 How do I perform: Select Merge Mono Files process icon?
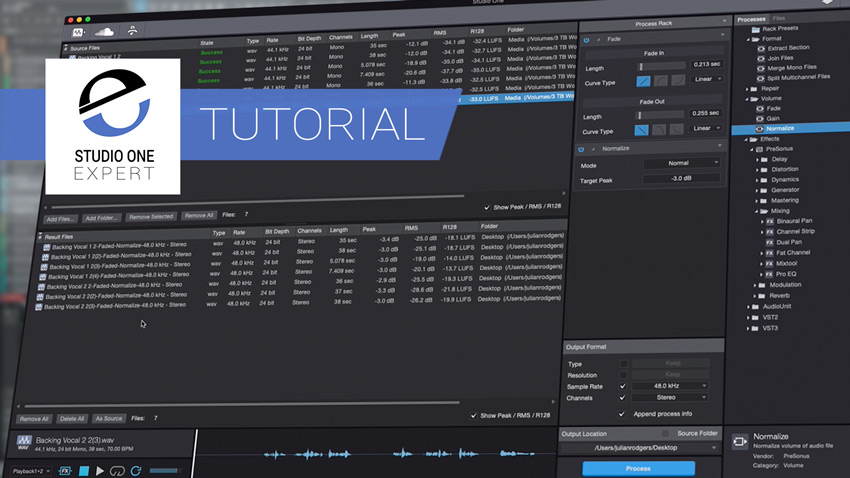pos(761,68)
